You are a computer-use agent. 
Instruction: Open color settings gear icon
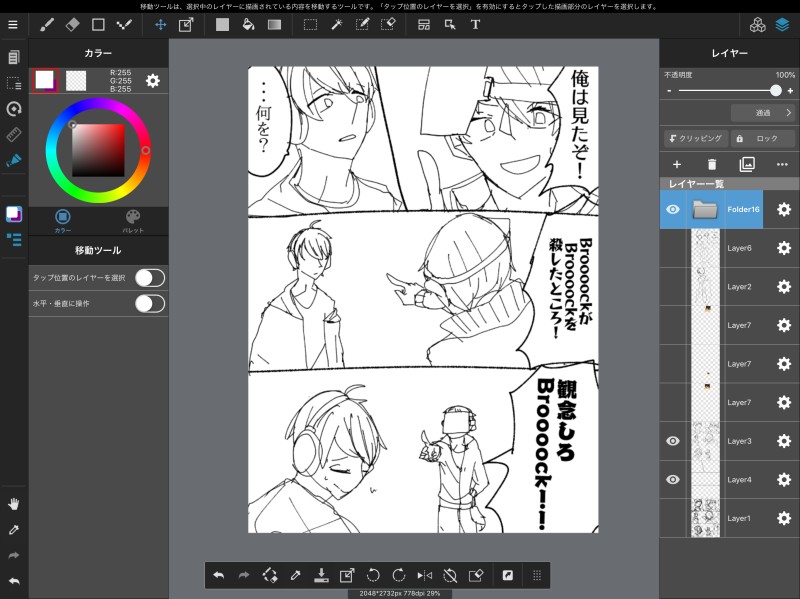point(153,81)
